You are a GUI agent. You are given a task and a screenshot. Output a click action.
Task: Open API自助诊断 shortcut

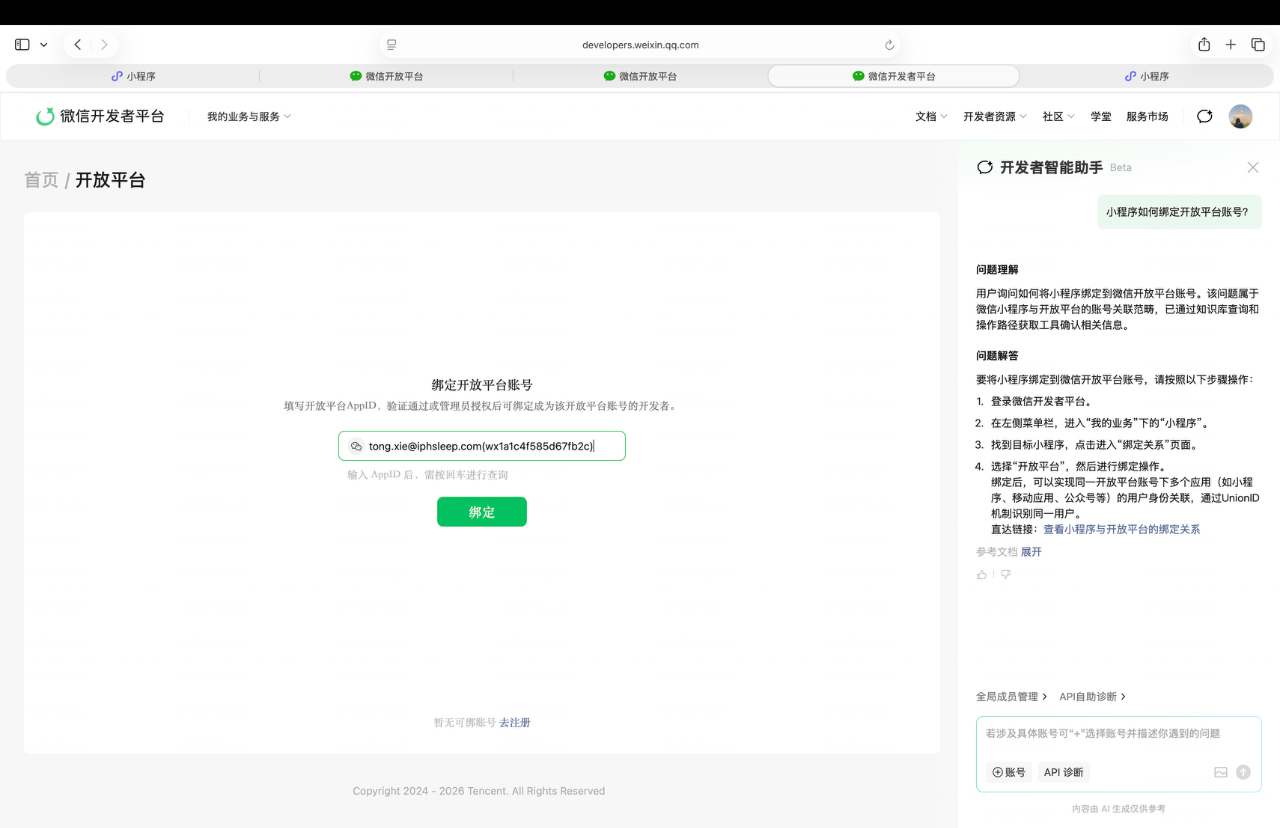tap(1092, 697)
